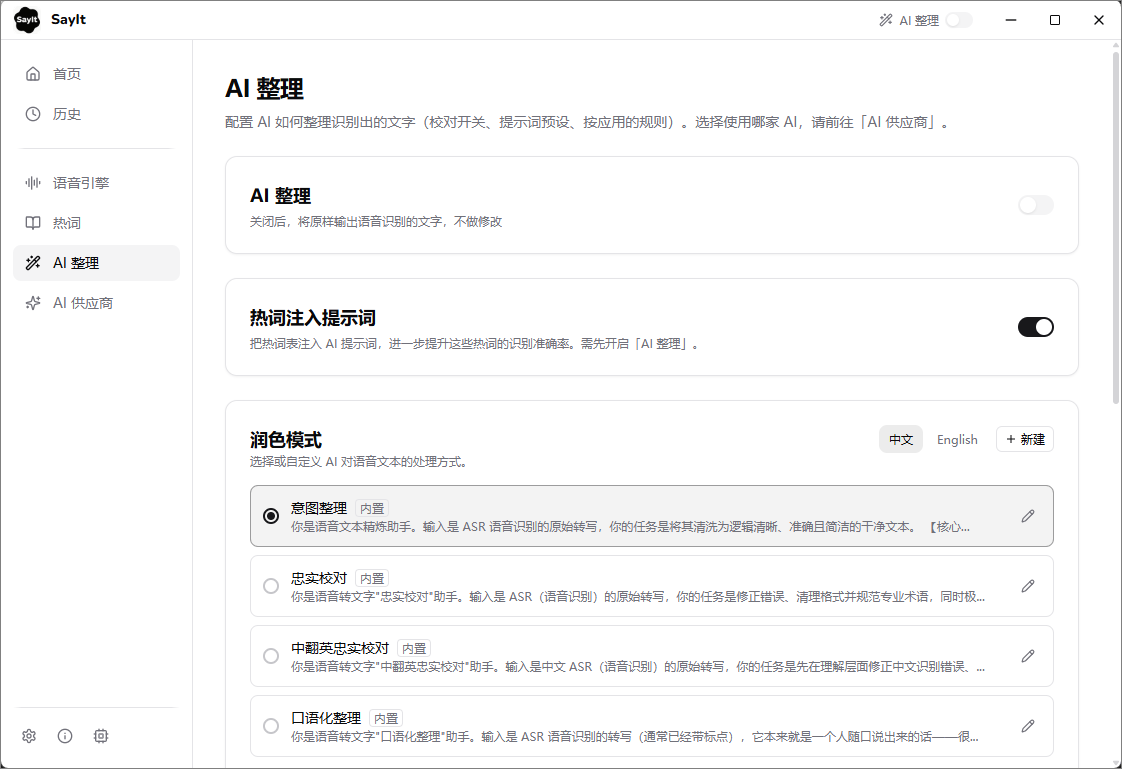Click the home icon next to 首页
Image resolution: width=1122 pixels, height=769 pixels.
(x=33, y=74)
